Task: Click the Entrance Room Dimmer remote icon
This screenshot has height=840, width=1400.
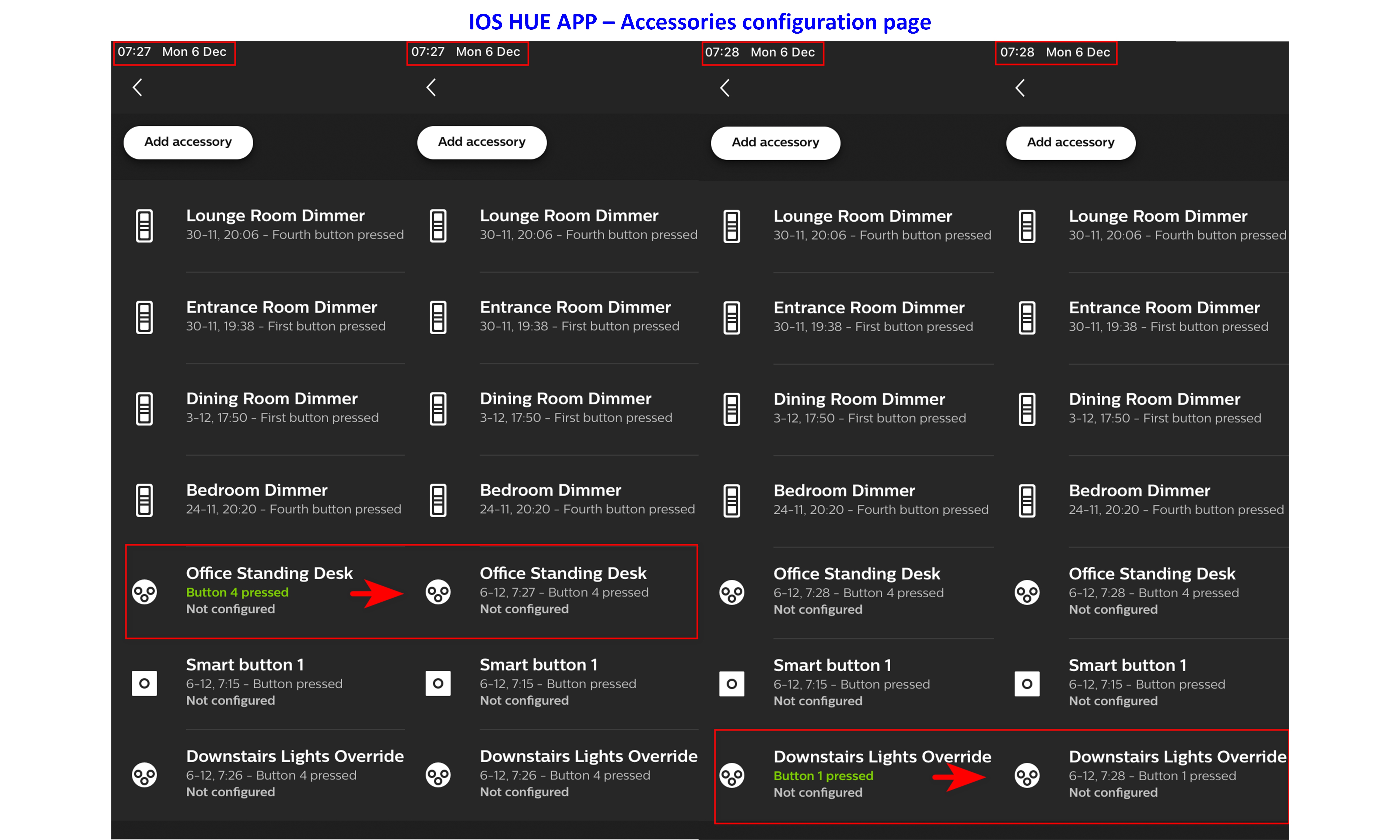Action: tap(144, 317)
